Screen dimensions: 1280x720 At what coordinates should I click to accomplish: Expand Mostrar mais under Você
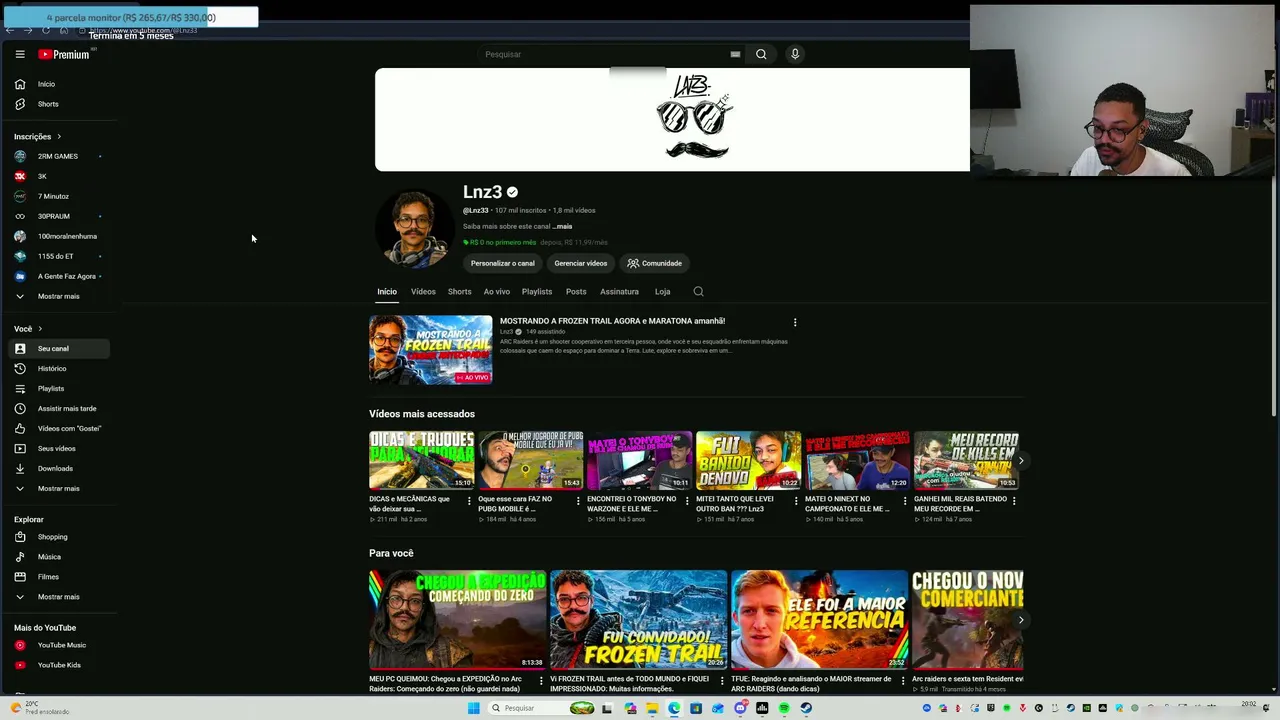point(59,488)
